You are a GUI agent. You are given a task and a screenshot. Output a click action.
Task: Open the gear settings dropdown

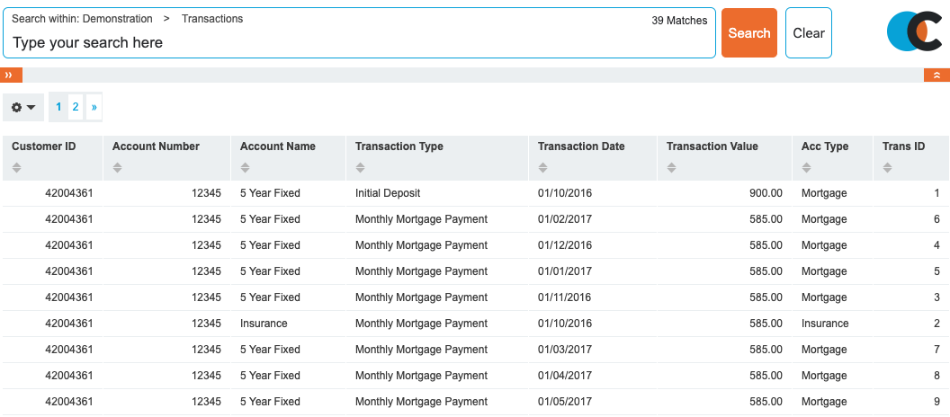click(23, 107)
